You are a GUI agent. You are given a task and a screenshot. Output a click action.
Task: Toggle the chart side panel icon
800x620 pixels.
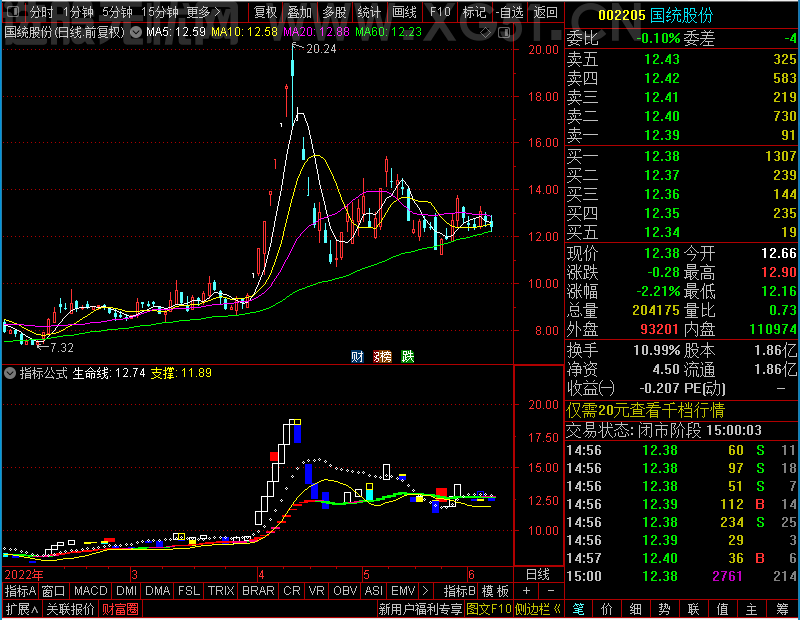click(x=504, y=33)
